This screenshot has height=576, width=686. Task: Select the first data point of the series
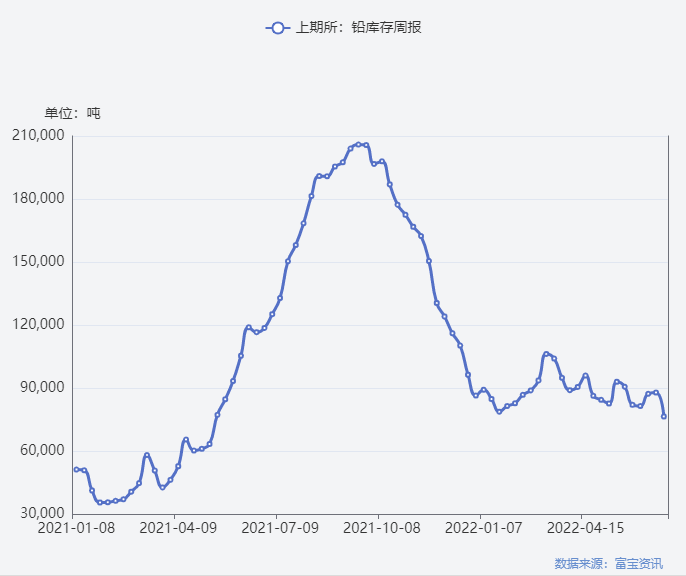pos(76,469)
